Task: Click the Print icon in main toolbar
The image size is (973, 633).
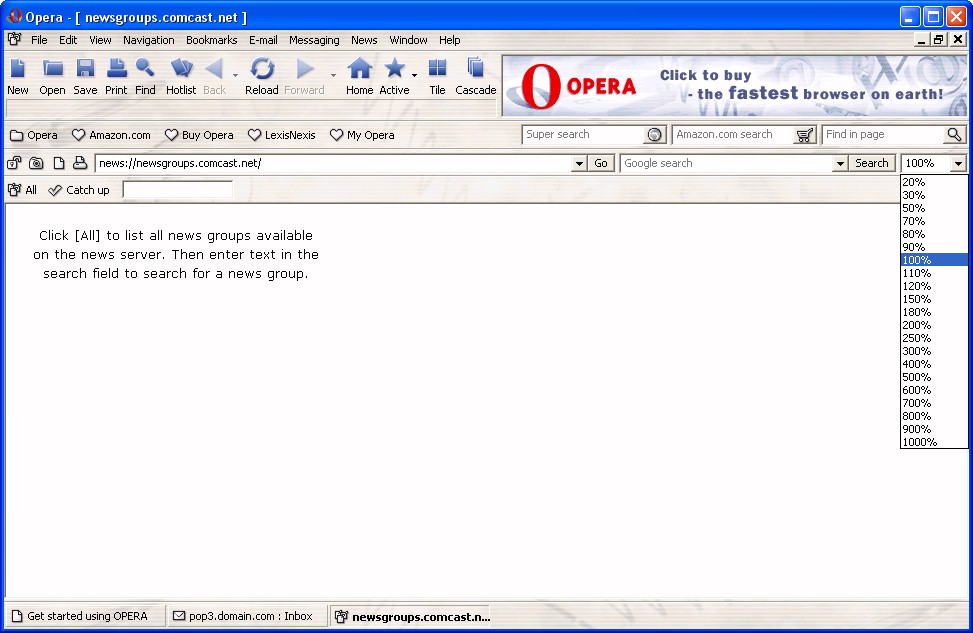Action: point(116,69)
